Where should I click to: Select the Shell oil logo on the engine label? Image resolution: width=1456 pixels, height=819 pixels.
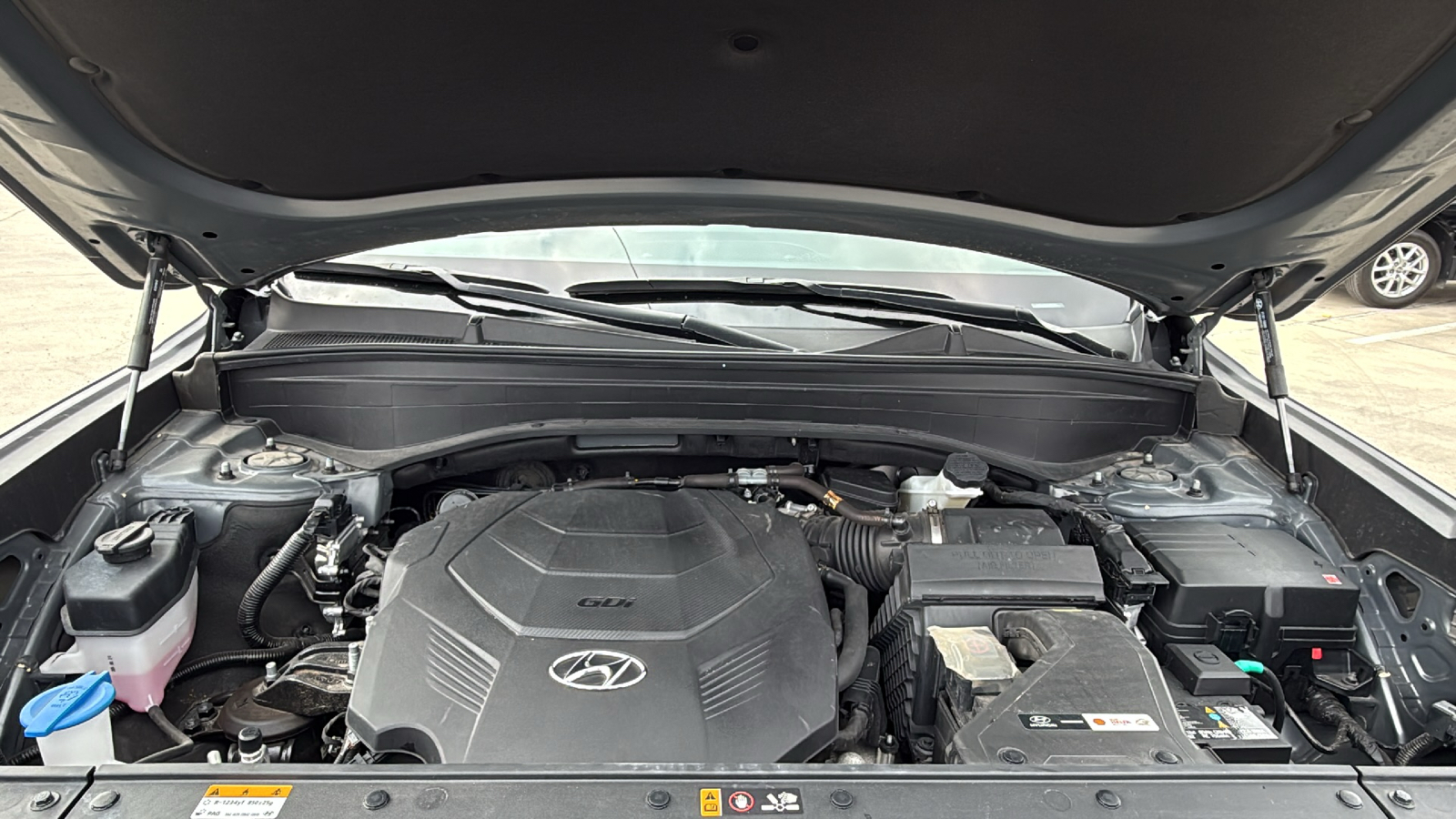1099,722
